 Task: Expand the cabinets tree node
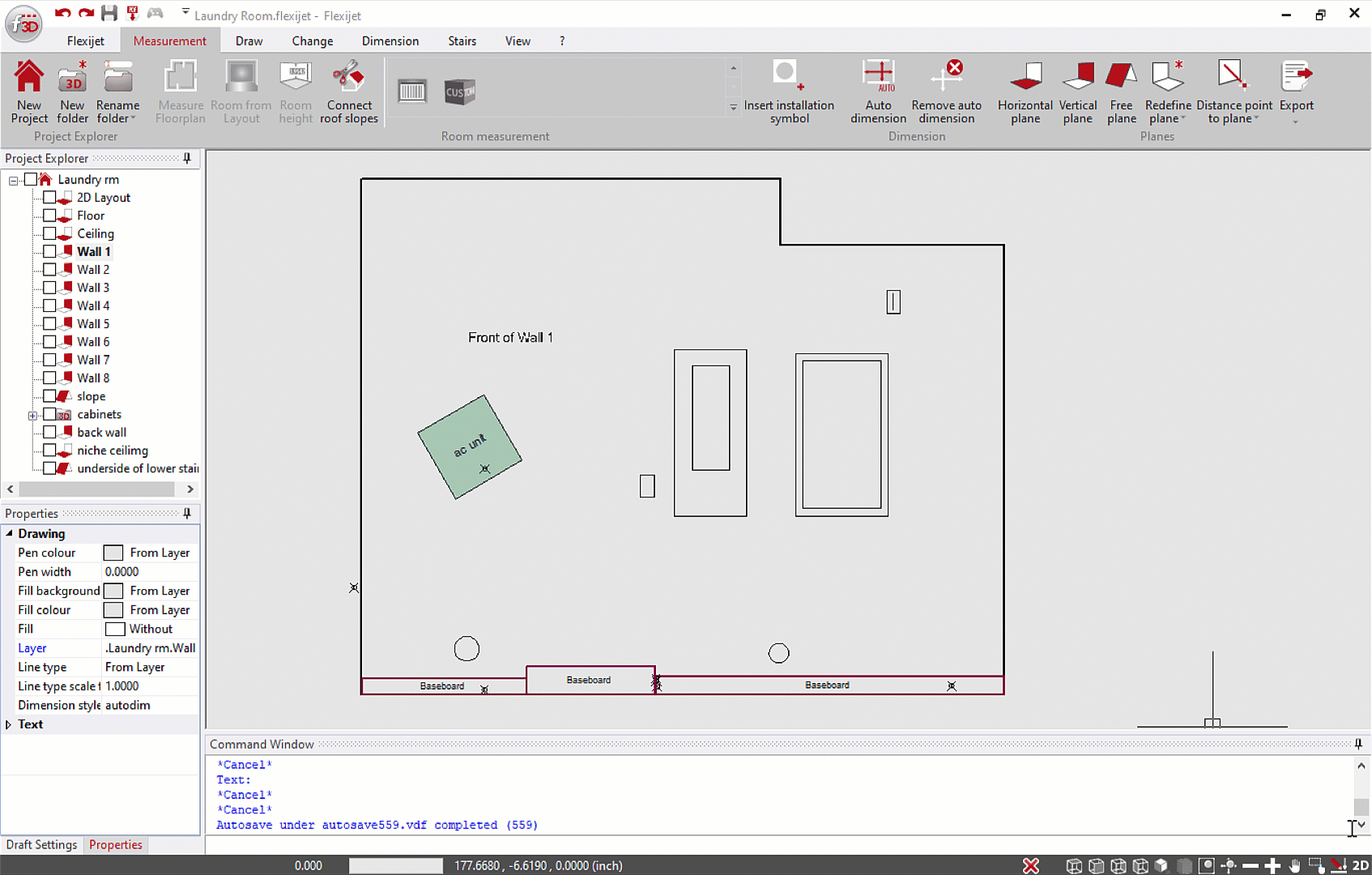tap(32, 415)
